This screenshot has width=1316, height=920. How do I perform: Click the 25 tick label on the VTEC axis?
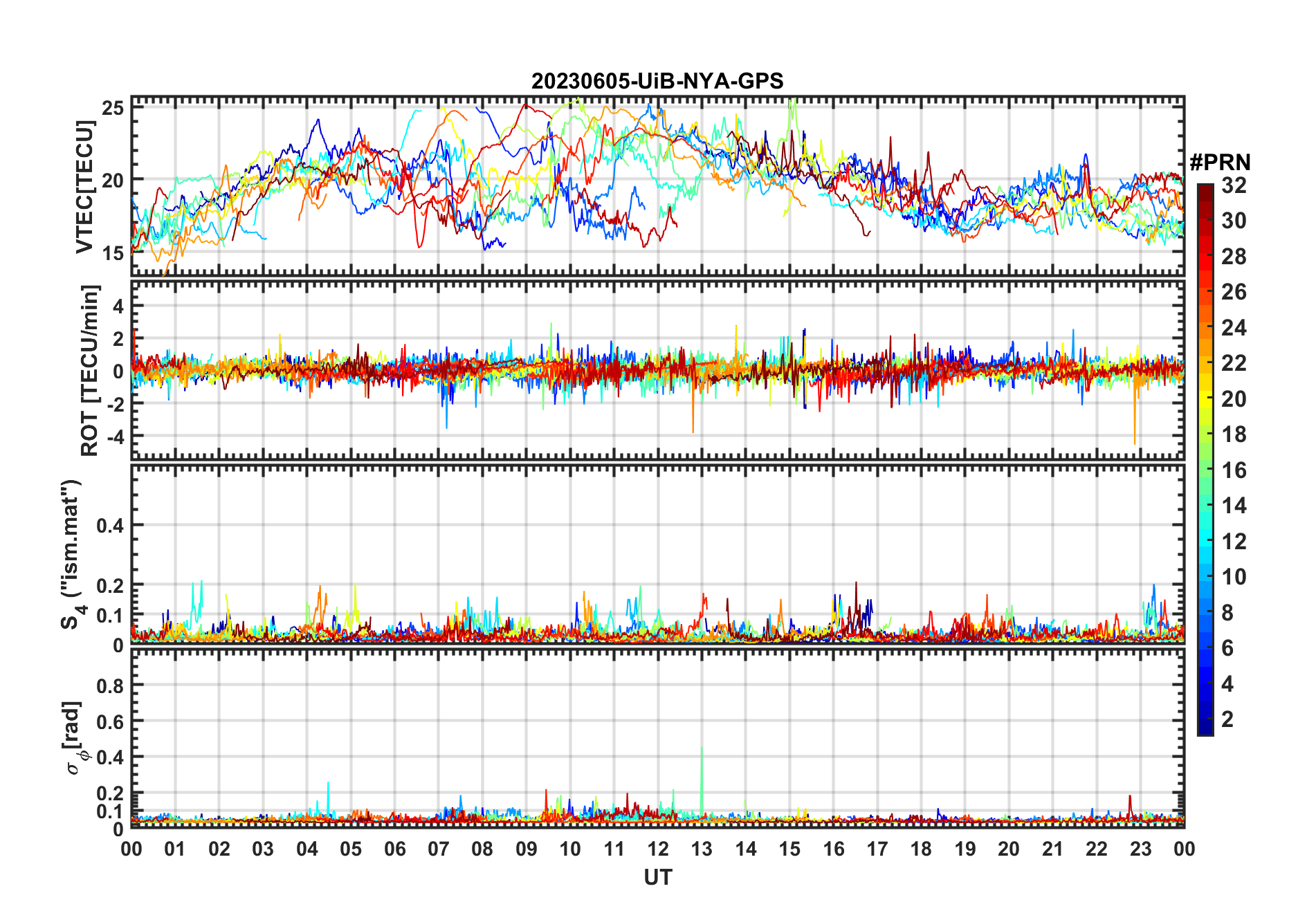(113, 107)
